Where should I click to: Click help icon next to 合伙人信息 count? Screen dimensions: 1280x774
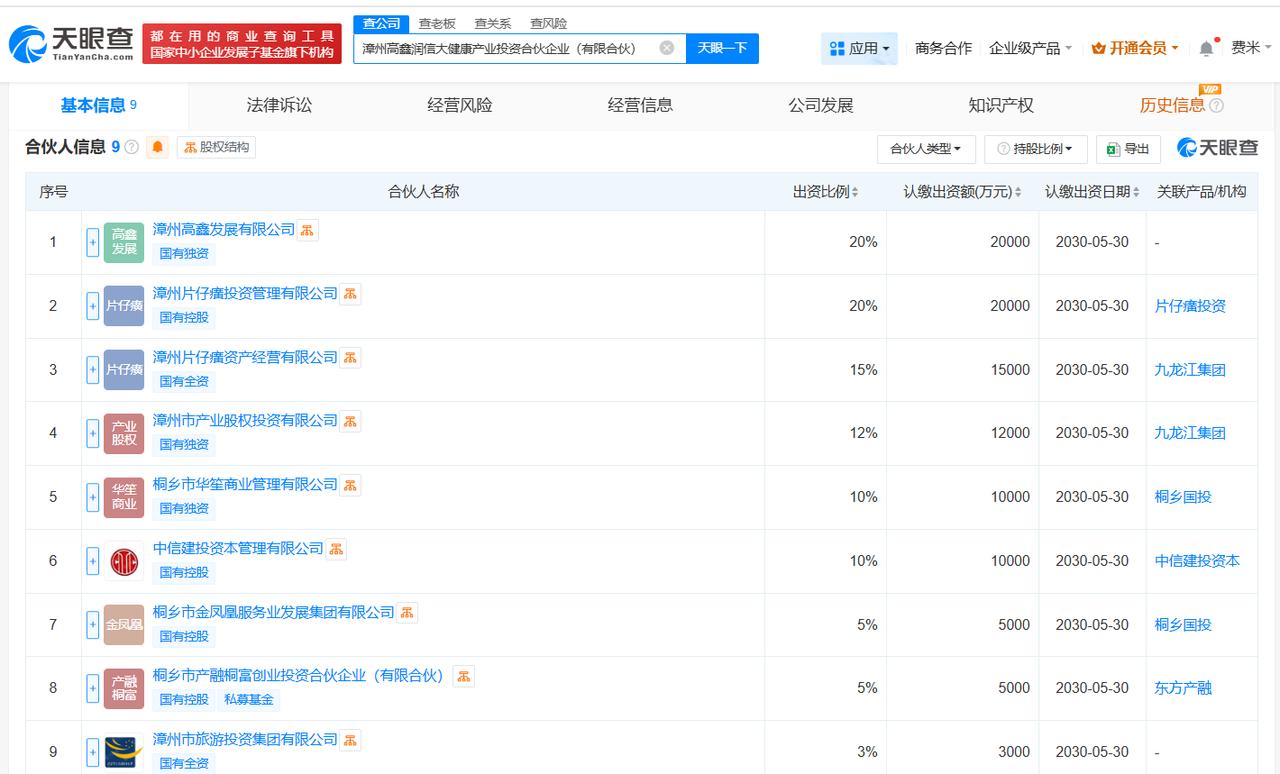click(x=132, y=147)
